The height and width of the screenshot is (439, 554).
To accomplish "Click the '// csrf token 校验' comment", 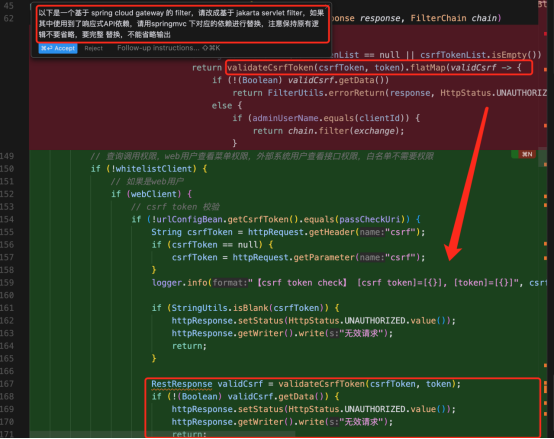I will point(176,207).
